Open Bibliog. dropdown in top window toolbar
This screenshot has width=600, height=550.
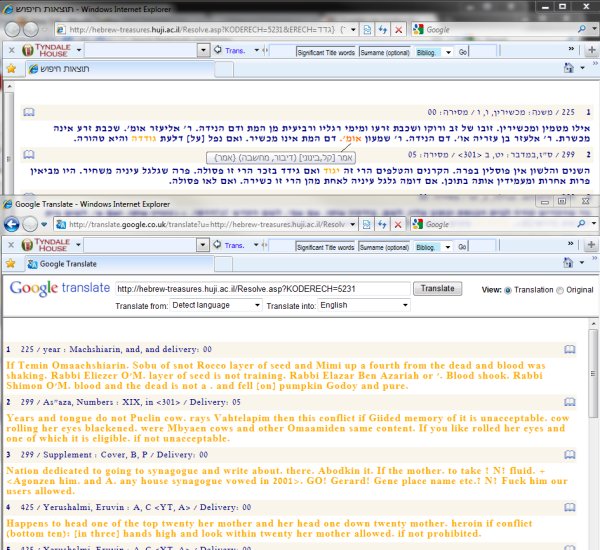tap(448, 52)
